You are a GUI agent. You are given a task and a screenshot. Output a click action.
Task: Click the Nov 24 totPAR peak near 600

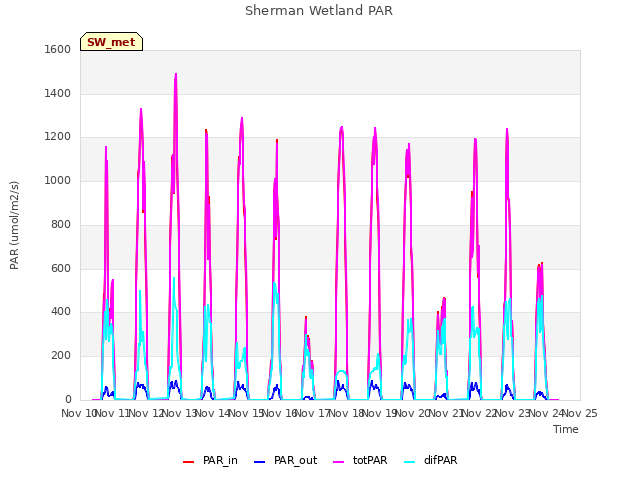tap(540, 264)
